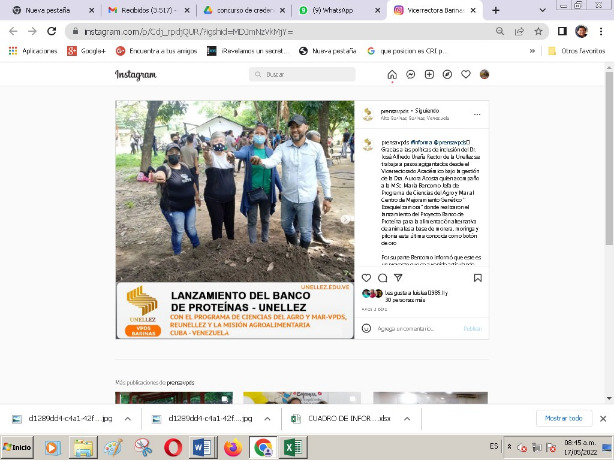This screenshot has height=460, width=614.
Task: Open Instagram home feed icon
Action: click(x=392, y=74)
